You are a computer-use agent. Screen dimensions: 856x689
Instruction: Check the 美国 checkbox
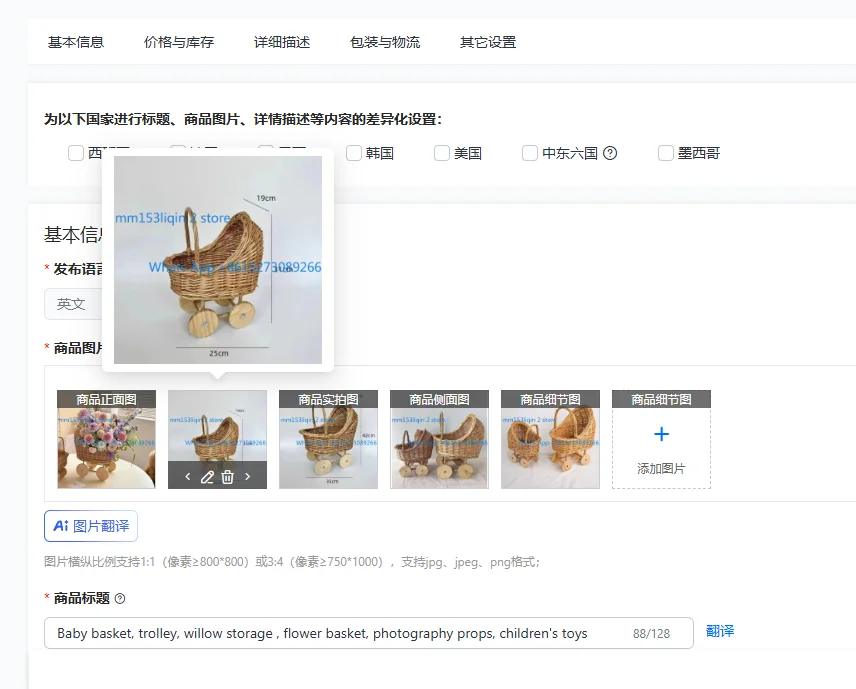[442, 153]
